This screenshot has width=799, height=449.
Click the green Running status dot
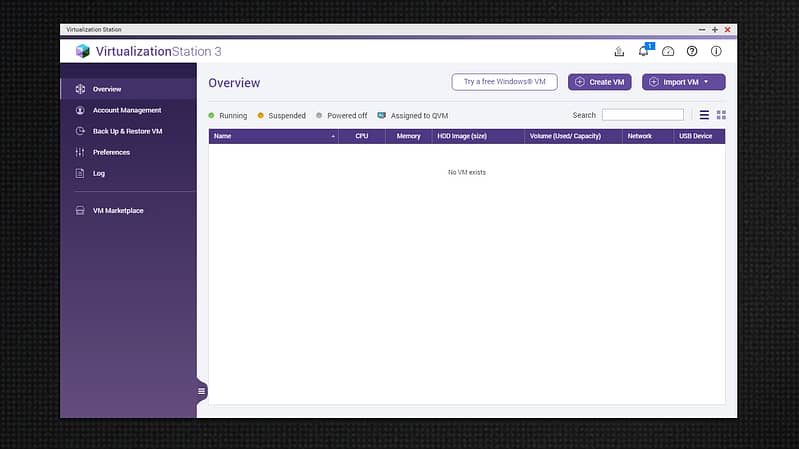point(211,116)
